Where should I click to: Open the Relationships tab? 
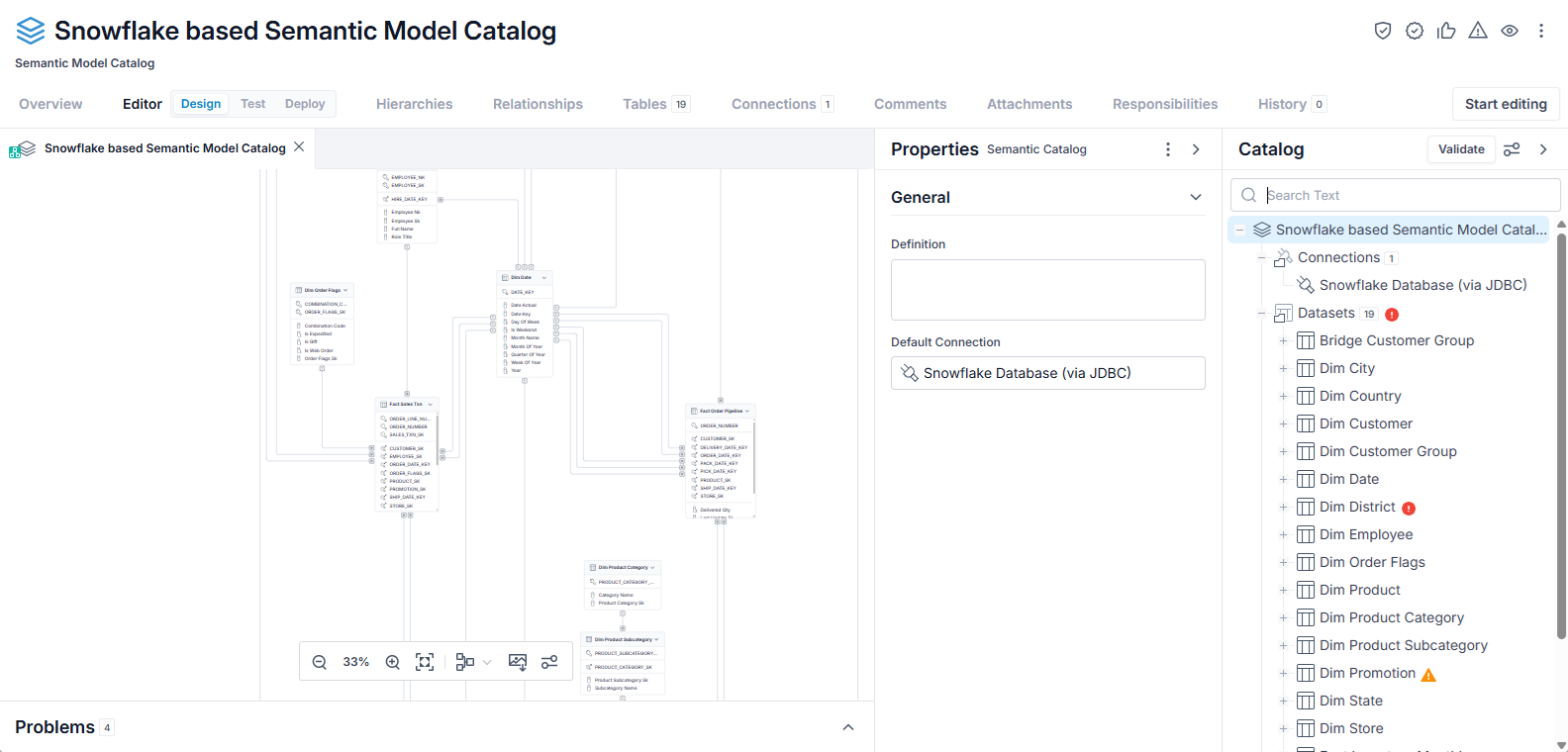538,104
